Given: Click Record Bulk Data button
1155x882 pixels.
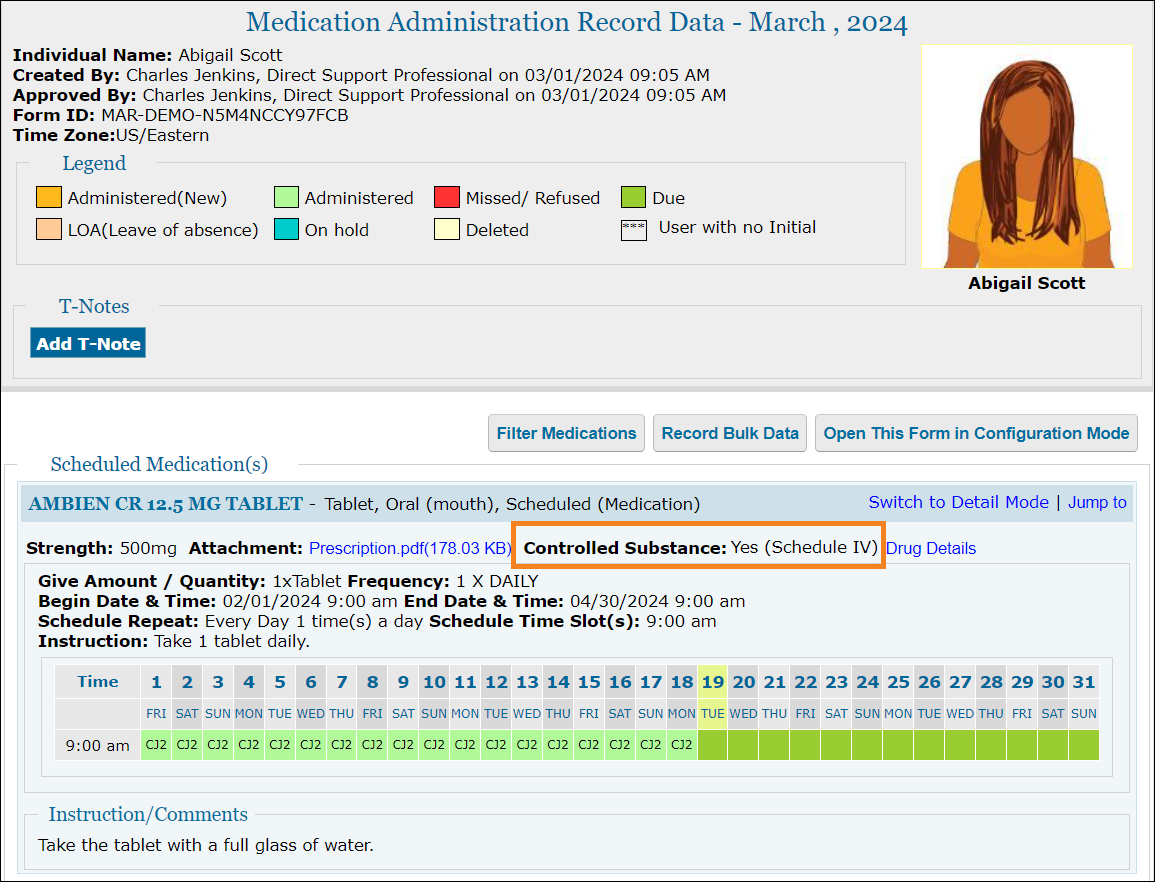Looking at the screenshot, I should click(730, 433).
